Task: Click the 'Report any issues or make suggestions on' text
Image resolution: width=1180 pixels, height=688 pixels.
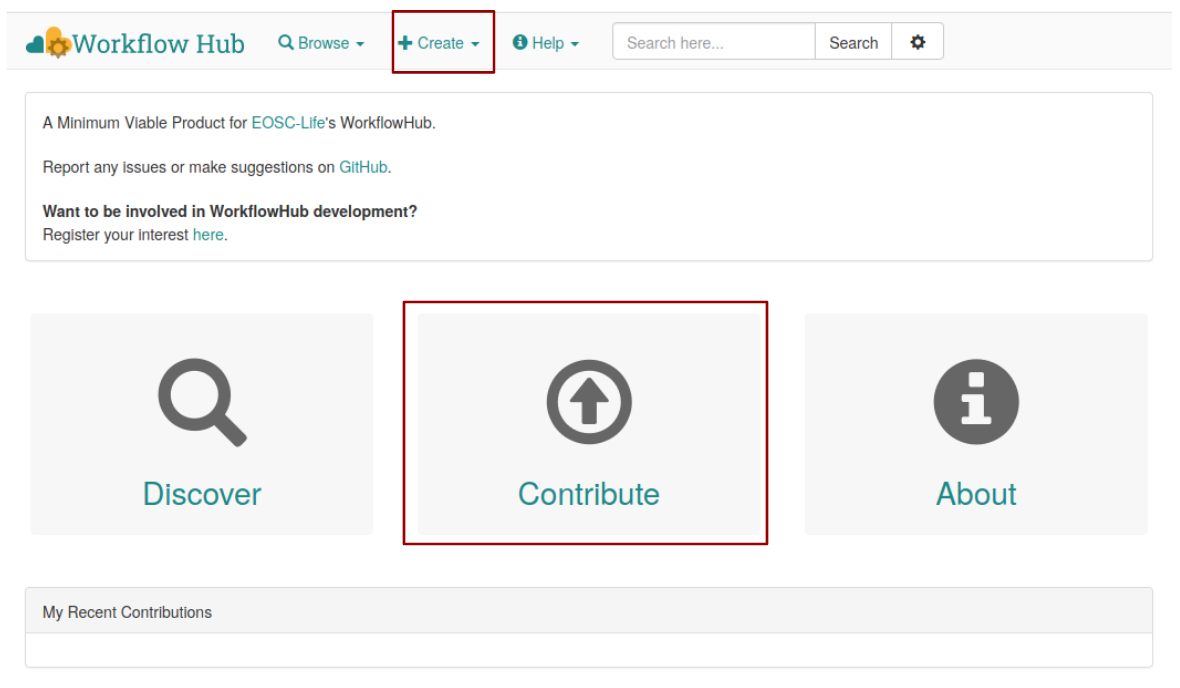Action: (x=189, y=167)
